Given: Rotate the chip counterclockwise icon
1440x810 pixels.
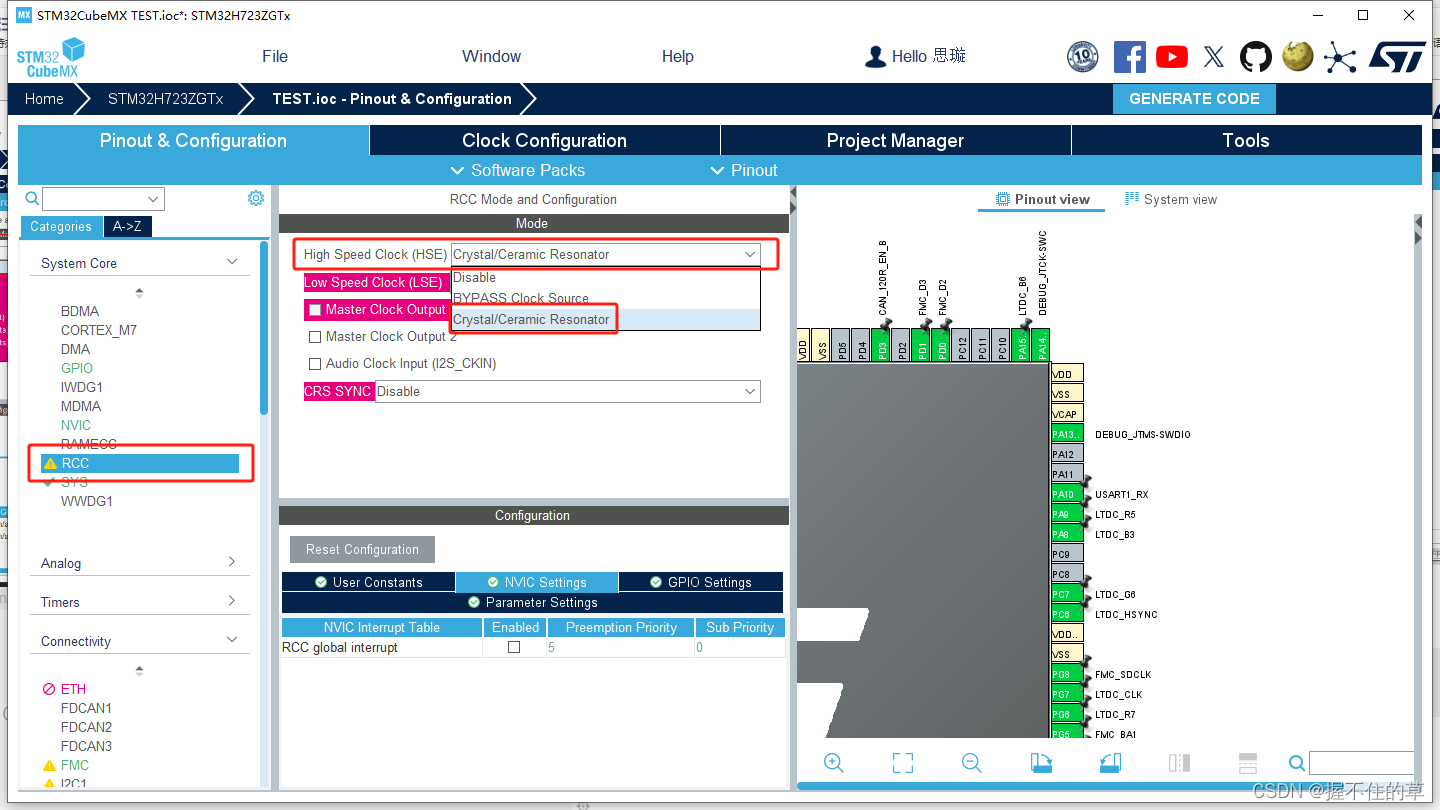Looking at the screenshot, I should point(1110,763).
